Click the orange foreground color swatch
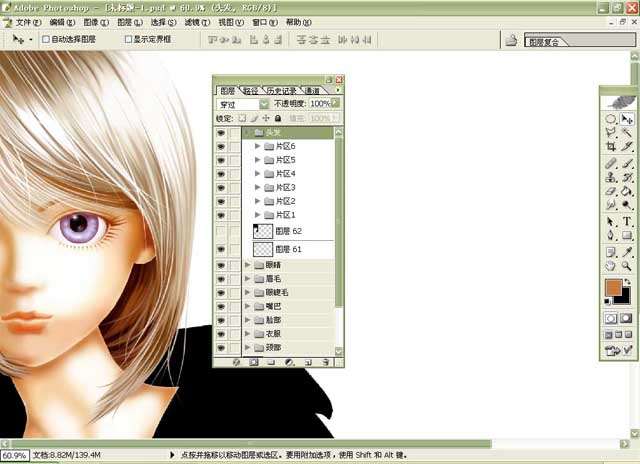Screen dimensions: 640x464 click(612, 289)
